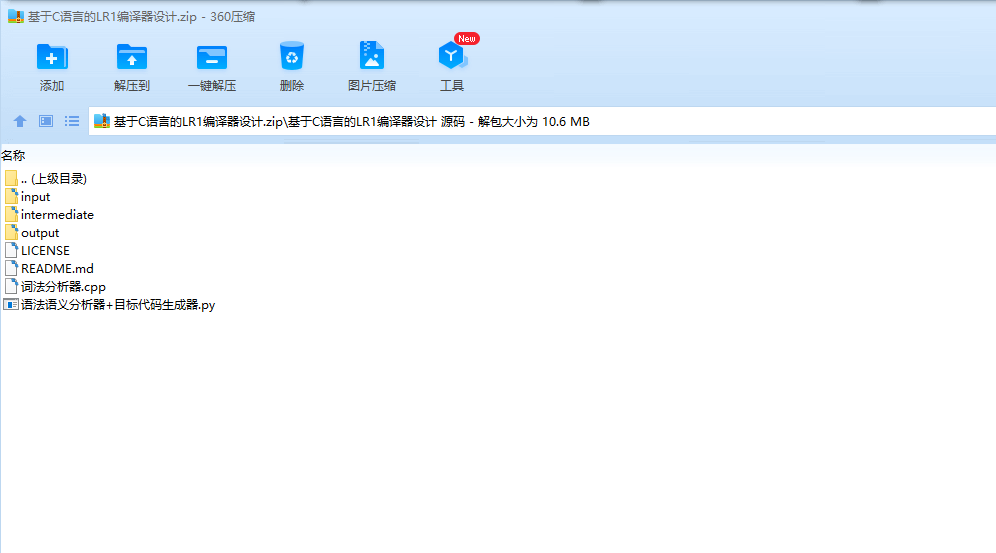This screenshot has width=996, height=553.
Task: Go up one level with the arrow icon
Action: coord(20,121)
